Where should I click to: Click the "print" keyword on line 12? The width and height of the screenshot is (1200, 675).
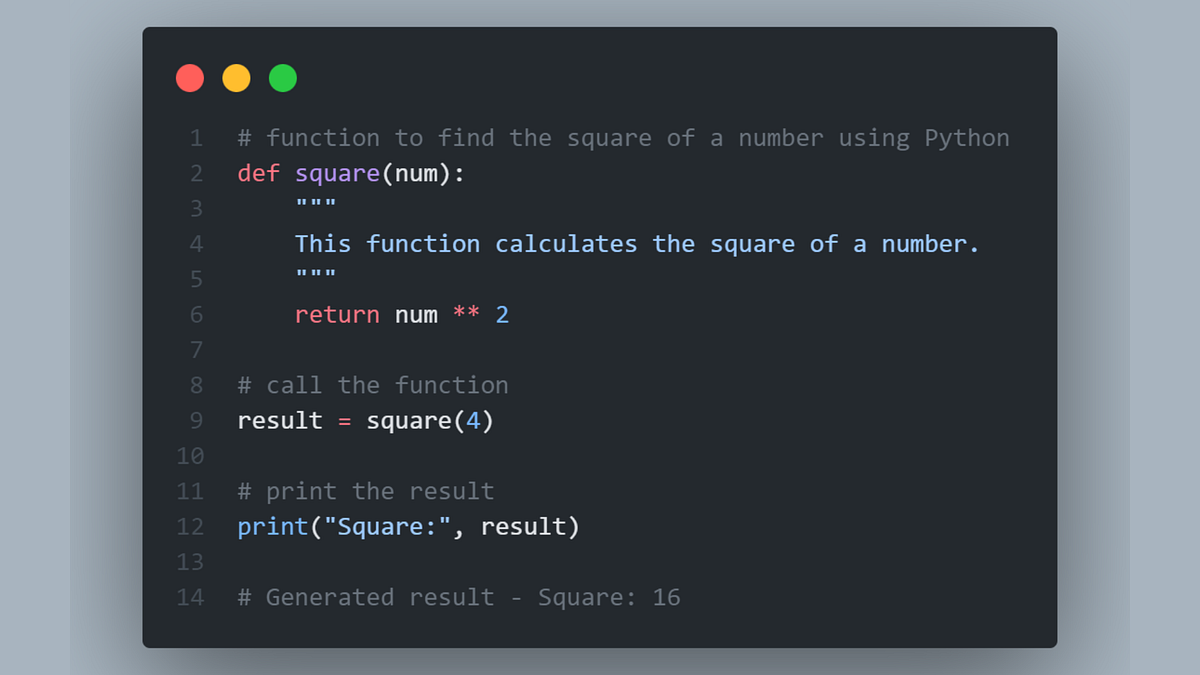pos(273,527)
